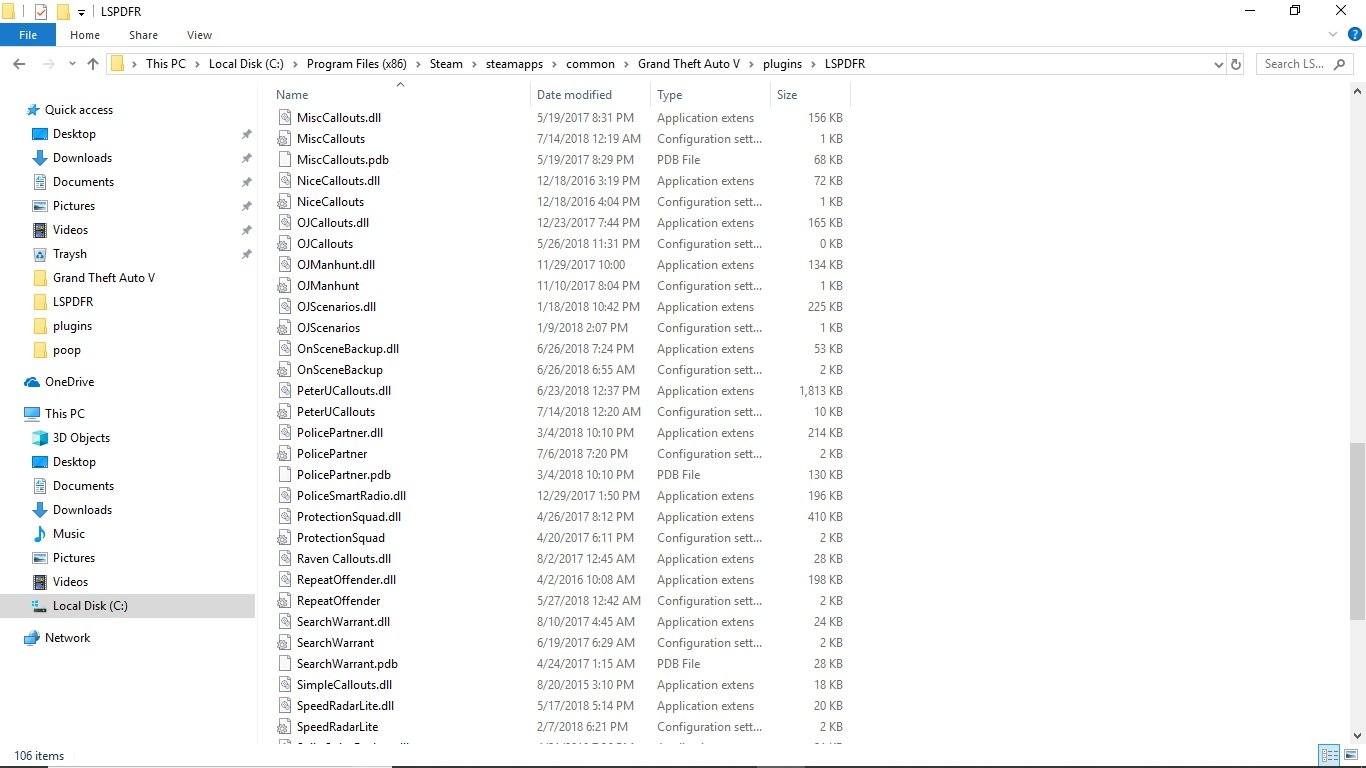Click the OJManhunt.dll file icon
The height and width of the screenshot is (768, 1366).
pos(285,265)
